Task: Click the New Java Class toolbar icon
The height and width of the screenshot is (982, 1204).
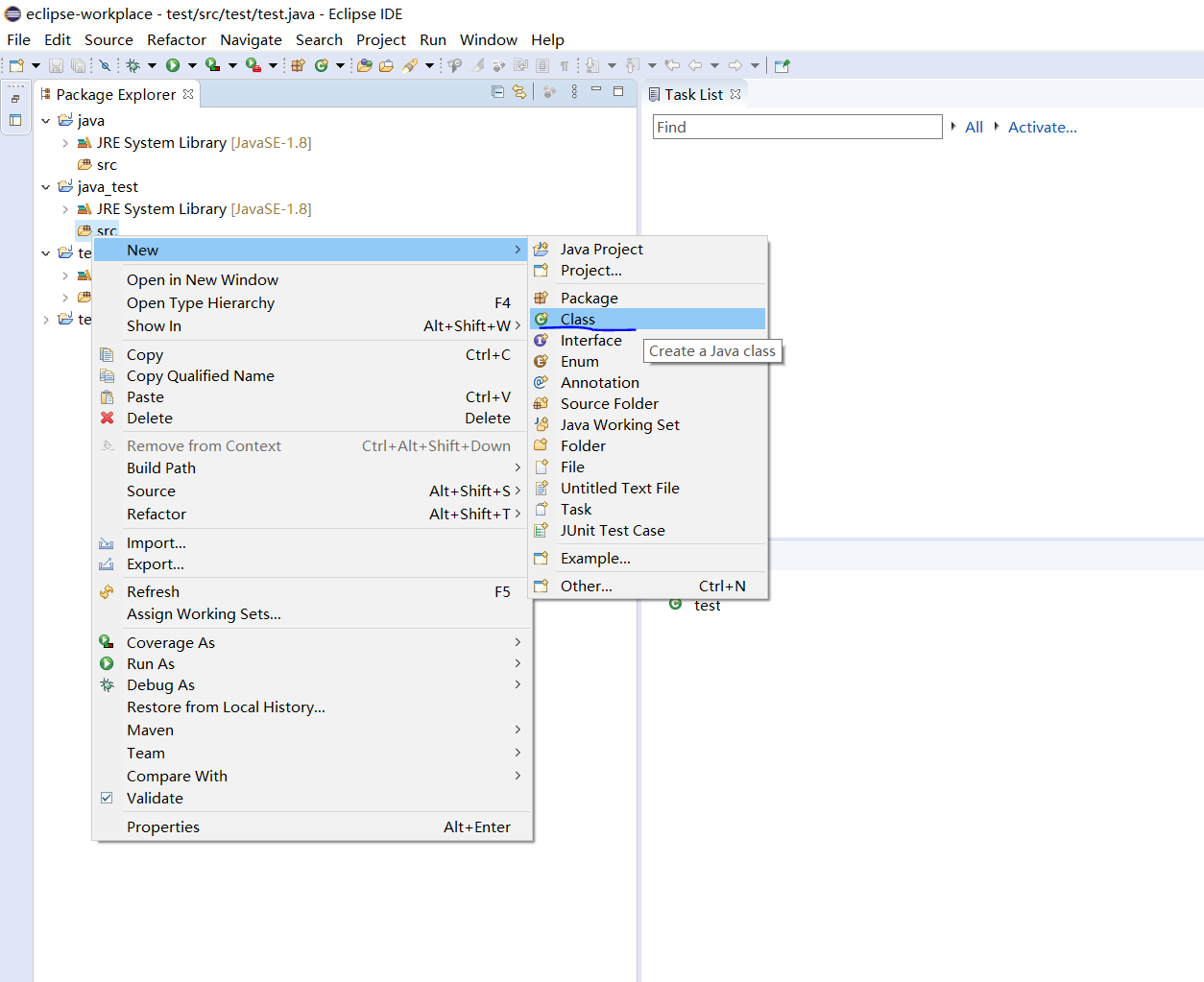Action: click(x=322, y=65)
